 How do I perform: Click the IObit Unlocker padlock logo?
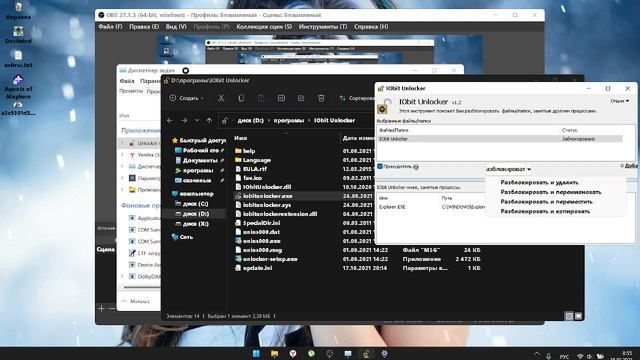click(384, 106)
